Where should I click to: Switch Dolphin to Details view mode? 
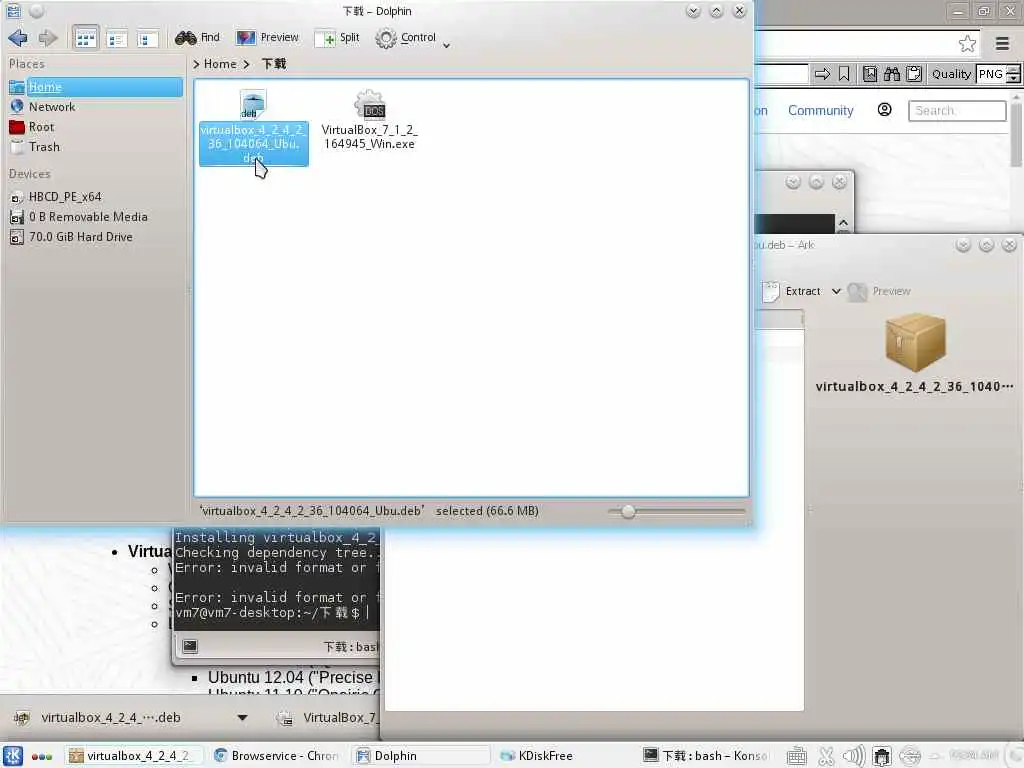coord(117,39)
